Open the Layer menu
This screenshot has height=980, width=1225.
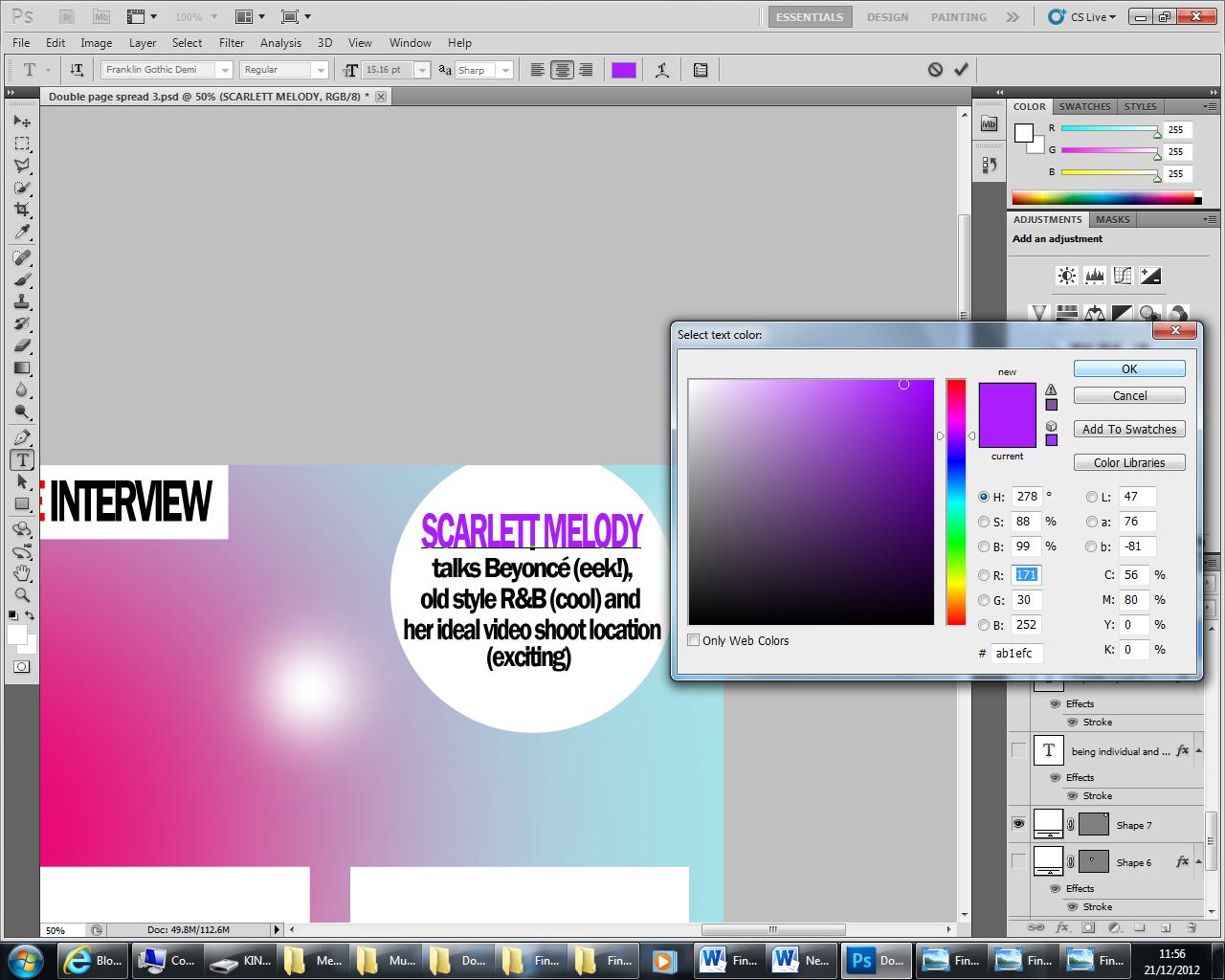click(x=143, y=42)
